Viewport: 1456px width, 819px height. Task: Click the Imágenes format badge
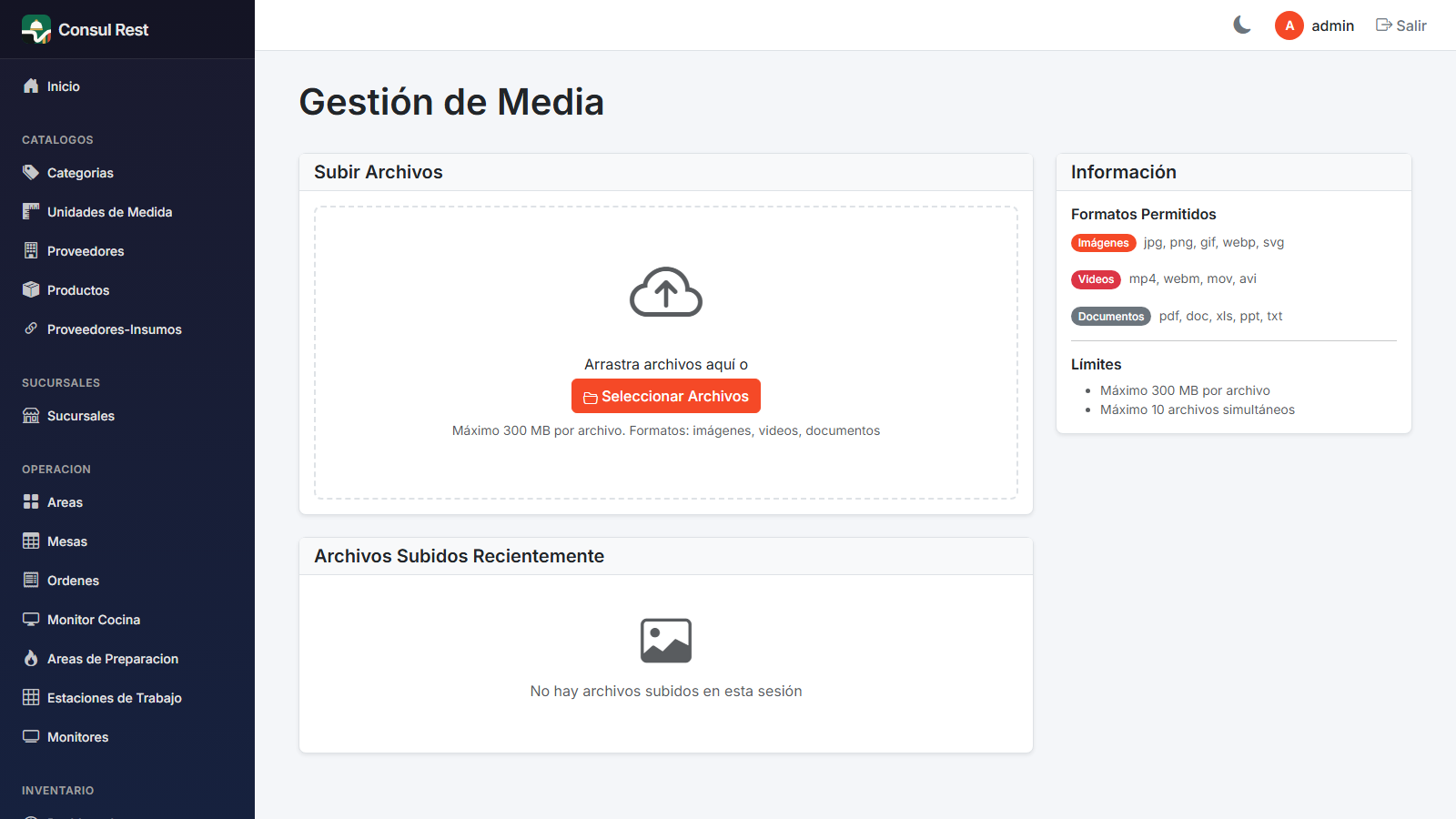coord(1103,243)
